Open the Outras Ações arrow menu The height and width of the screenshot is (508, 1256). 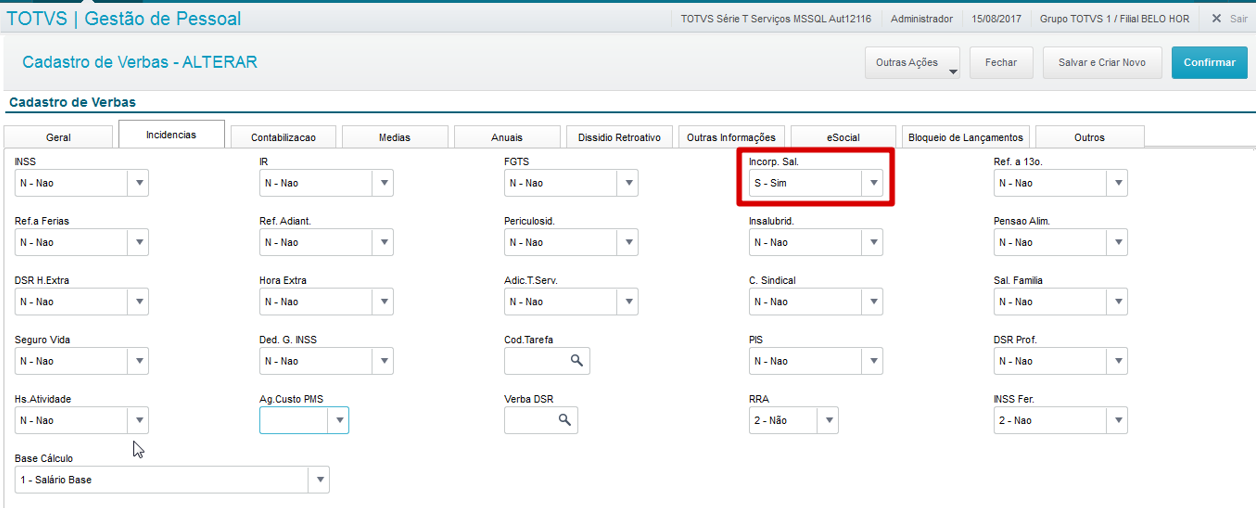coord(953,71)
